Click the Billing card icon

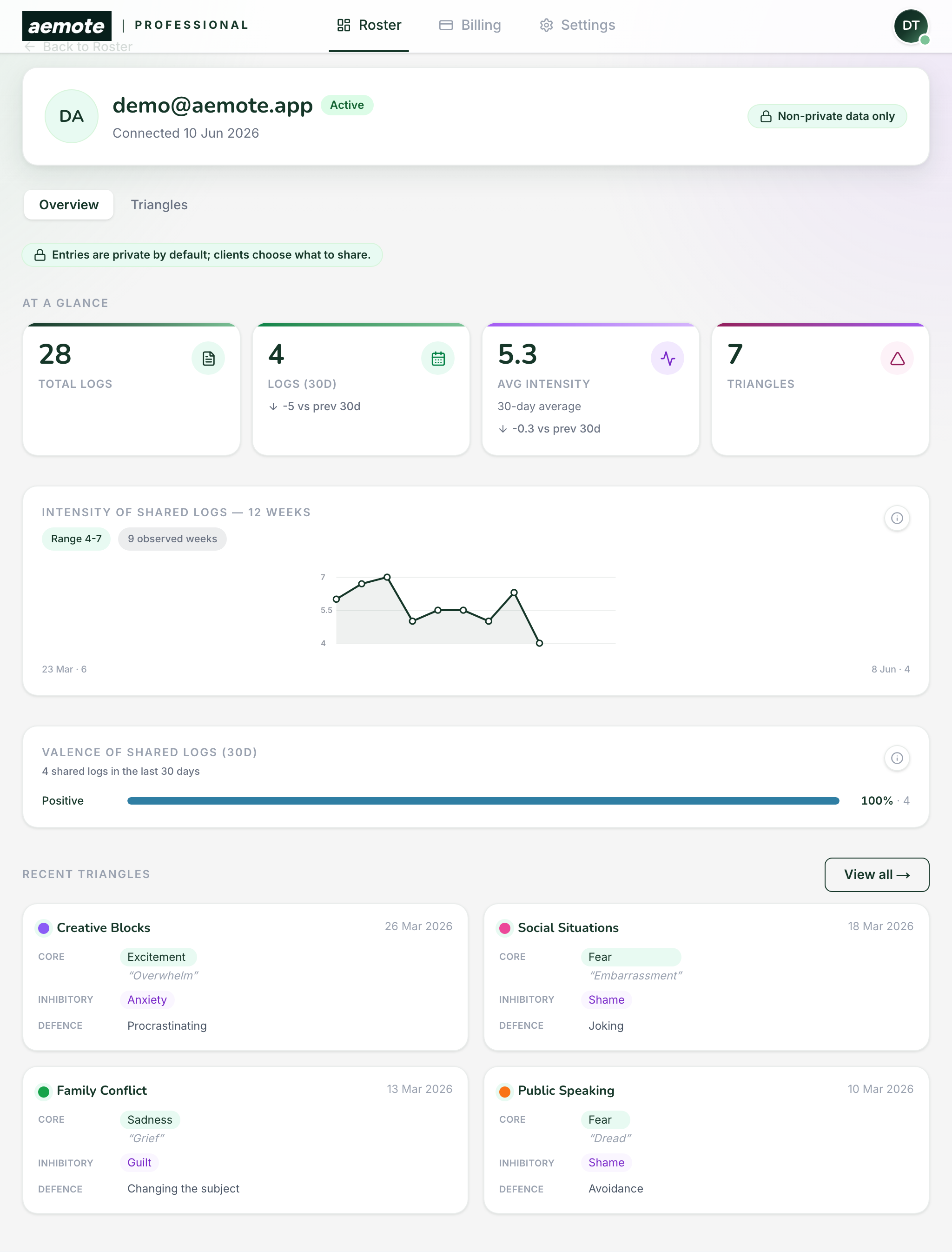click(446, 25)
